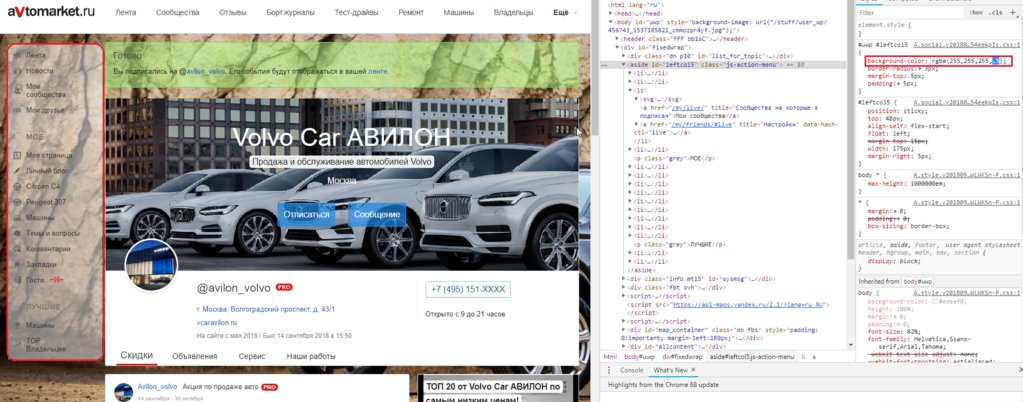Open the vcaravilon.ru website link

tap(217, 322)
